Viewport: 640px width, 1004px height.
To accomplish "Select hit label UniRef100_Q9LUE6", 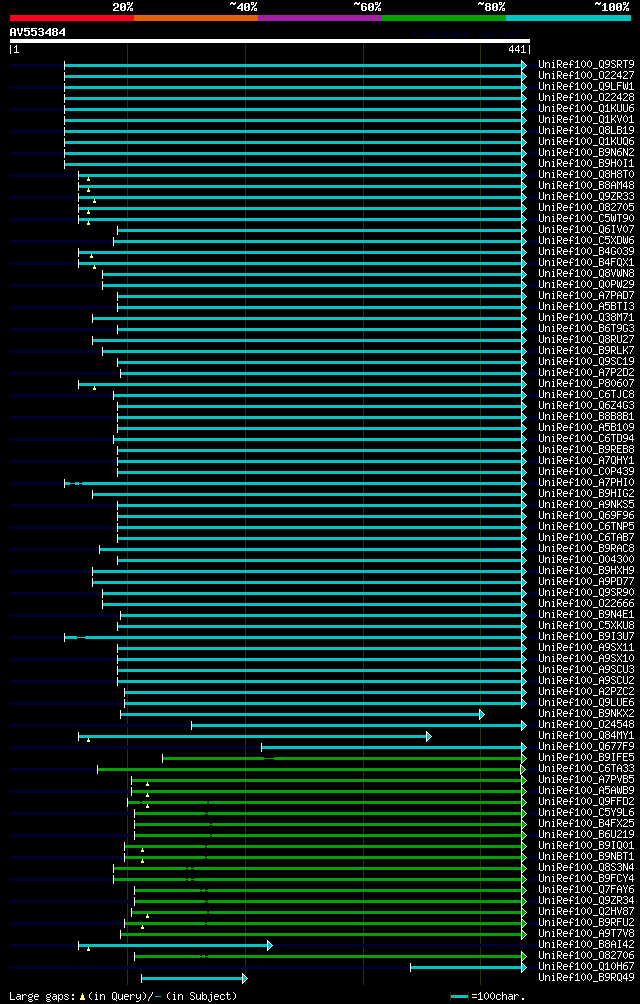I will point(586,703).
